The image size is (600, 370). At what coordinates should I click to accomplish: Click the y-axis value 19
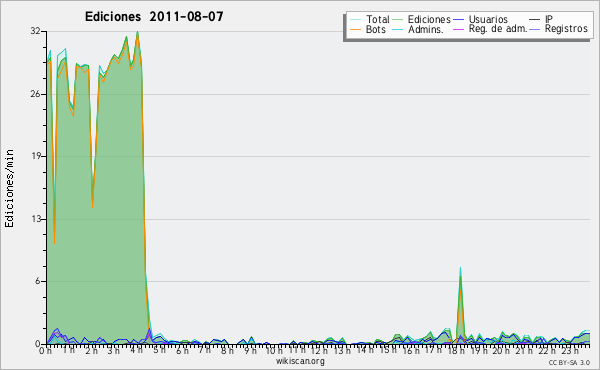click(36, 156)
